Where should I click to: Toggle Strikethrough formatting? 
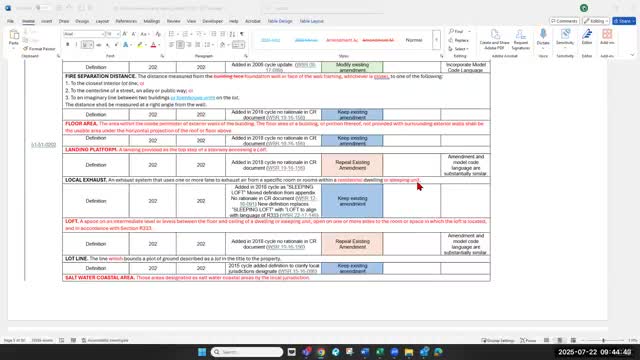coord(99,44)
